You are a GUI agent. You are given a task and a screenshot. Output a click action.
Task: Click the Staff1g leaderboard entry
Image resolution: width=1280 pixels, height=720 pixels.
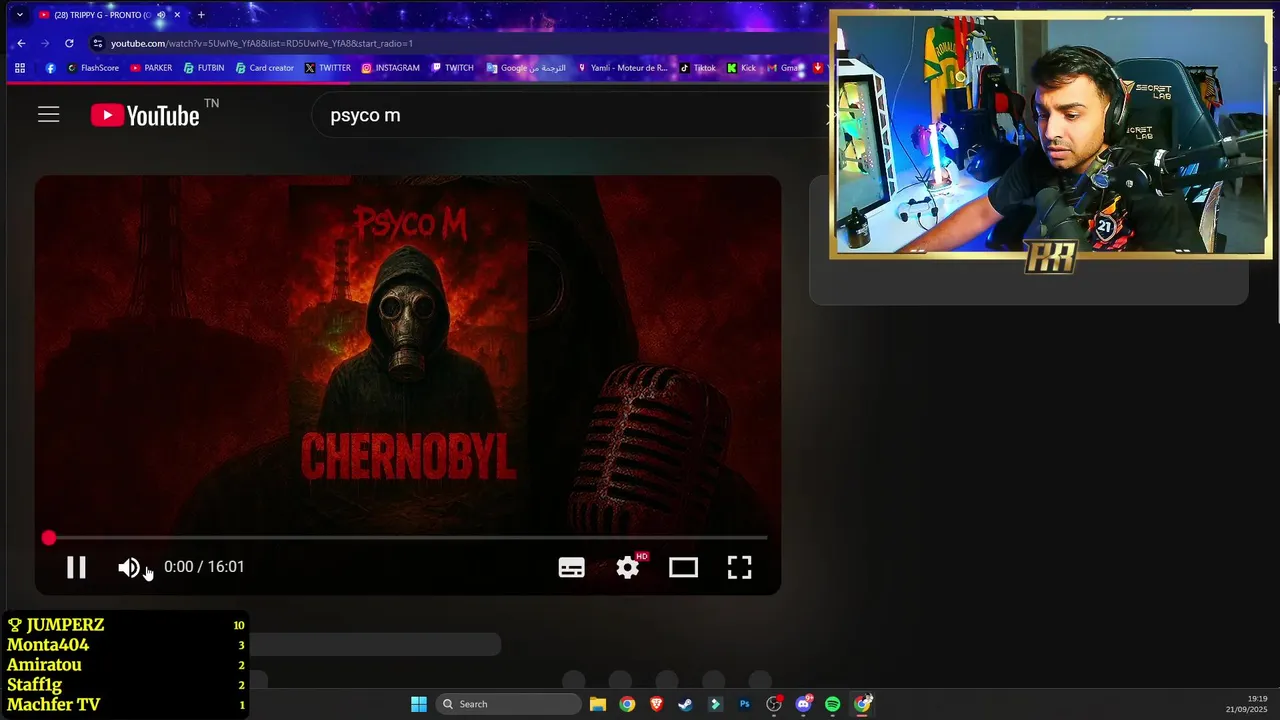(x=126, y=685)
